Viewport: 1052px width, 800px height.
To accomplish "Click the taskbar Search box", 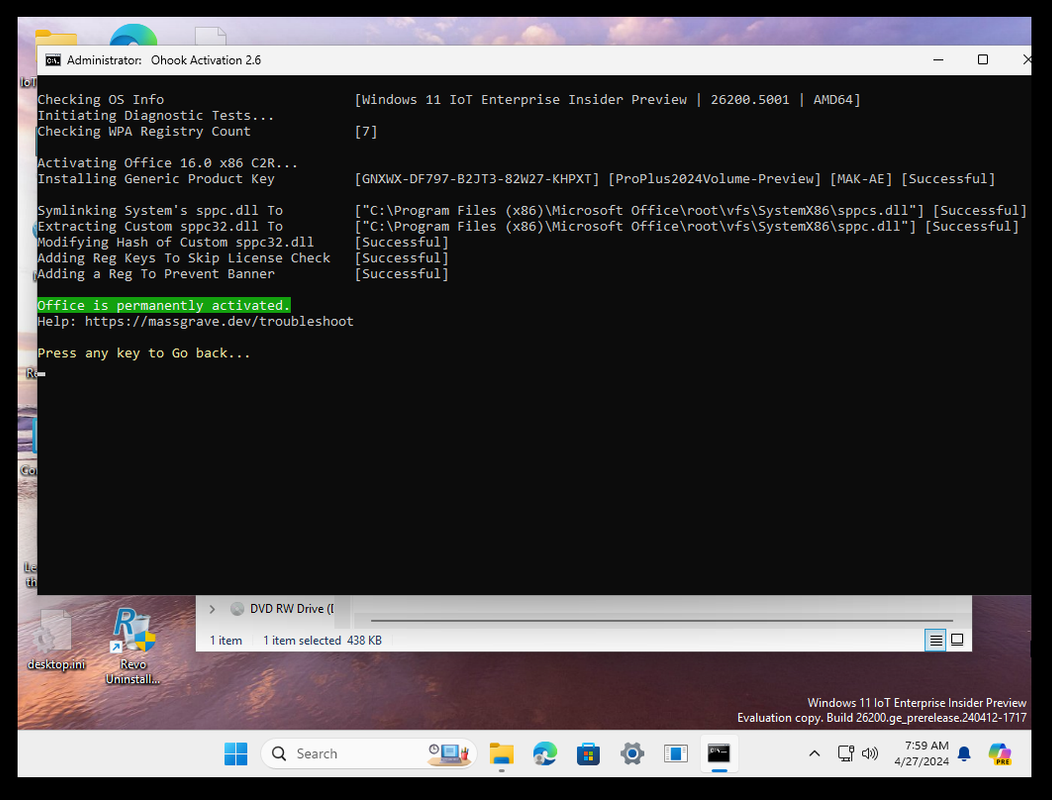I will pos(368,754).
